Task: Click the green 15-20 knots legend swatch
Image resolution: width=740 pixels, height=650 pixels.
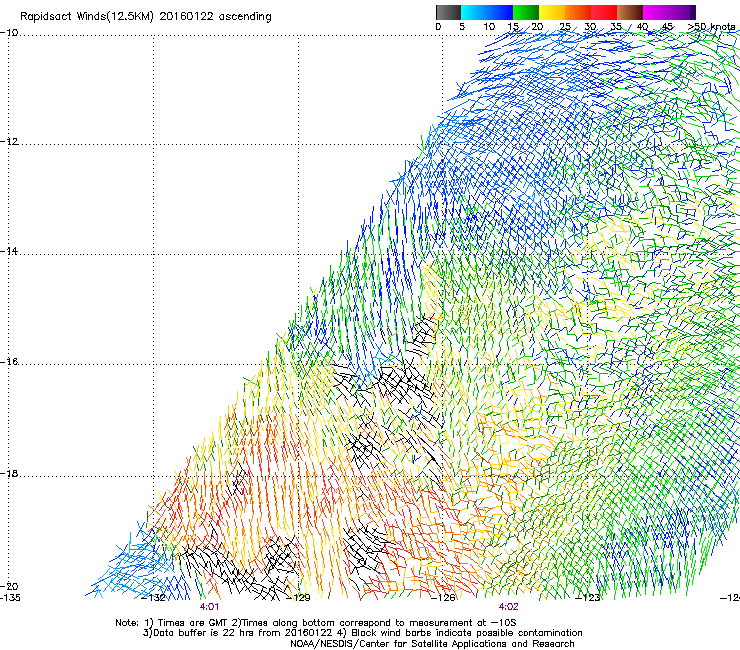Action: pos(526,12)
